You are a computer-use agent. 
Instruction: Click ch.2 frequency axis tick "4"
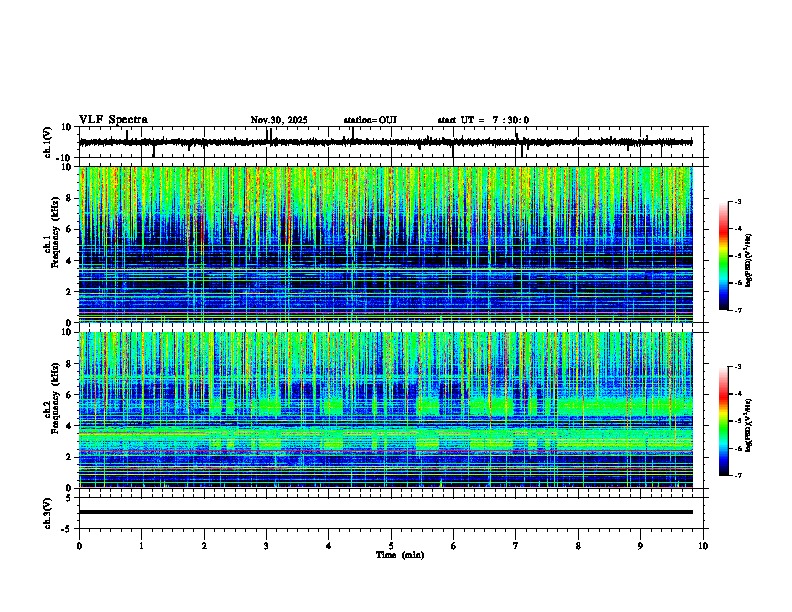coord(69,426)
